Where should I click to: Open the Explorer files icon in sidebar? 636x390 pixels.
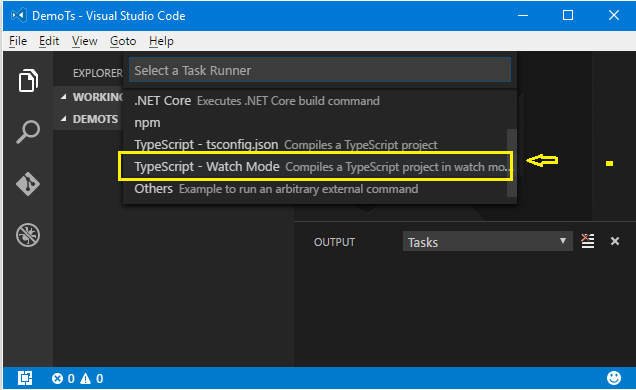coord(28,80)
